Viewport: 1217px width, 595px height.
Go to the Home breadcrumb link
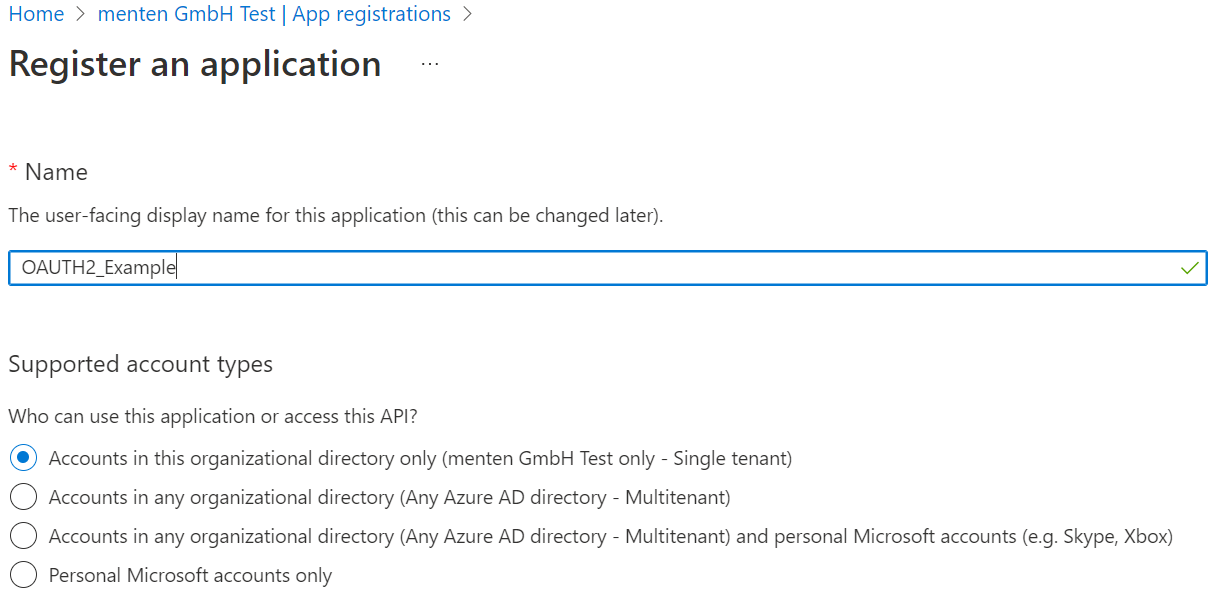click(36, 15)
